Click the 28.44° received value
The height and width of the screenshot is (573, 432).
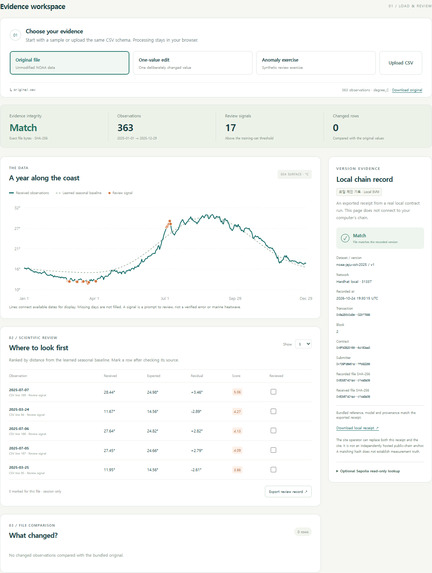pos(109,392)
